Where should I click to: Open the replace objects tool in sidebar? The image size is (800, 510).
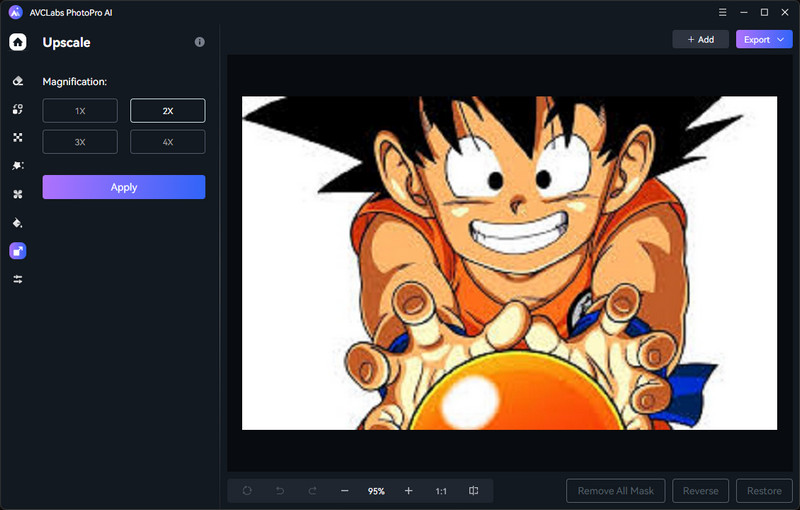coord(18,109)
